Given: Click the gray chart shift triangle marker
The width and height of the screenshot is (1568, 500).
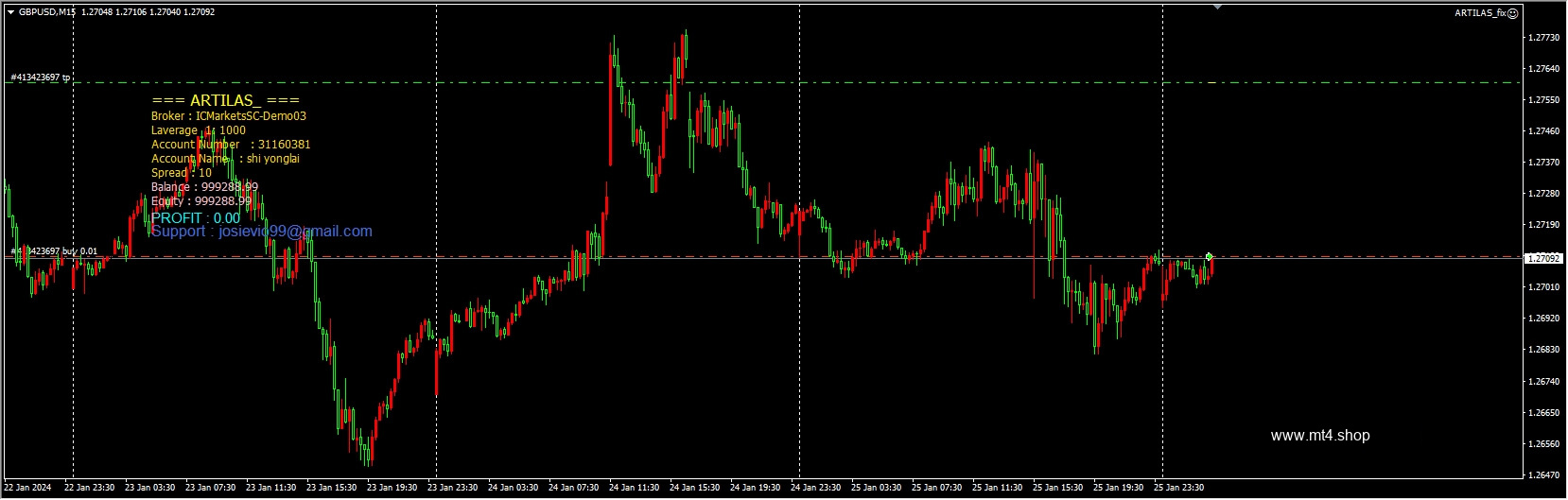Looking at the screenshot, I should click(x=1217, y=7).
